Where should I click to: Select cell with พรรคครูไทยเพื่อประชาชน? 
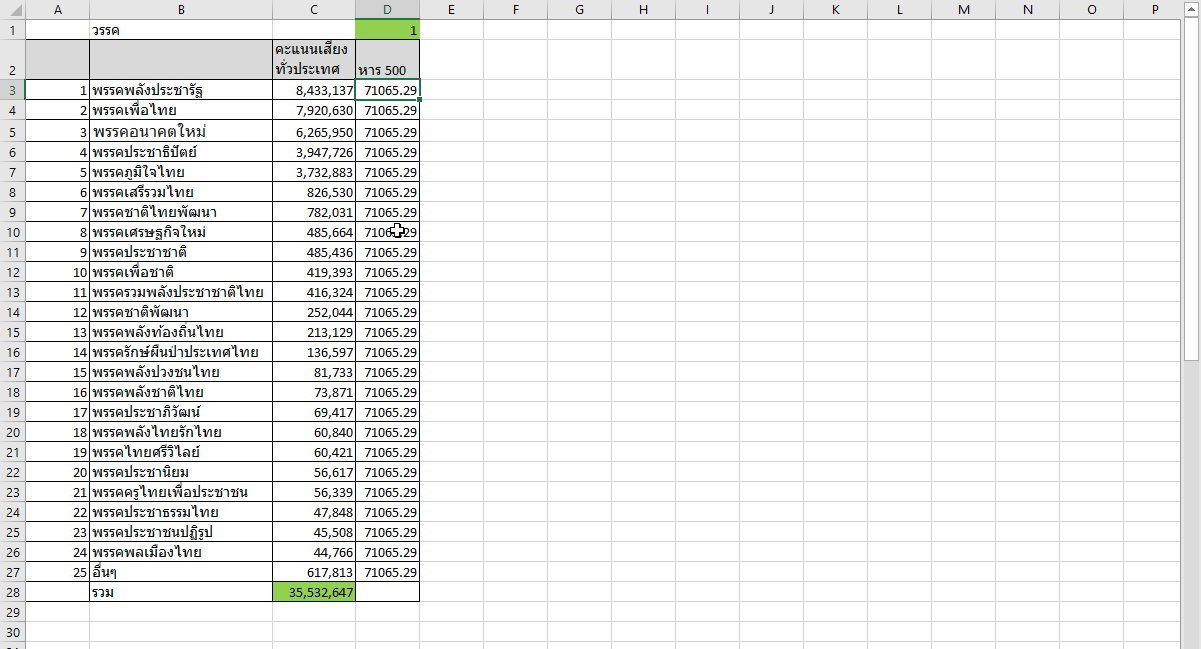point(181,492)
